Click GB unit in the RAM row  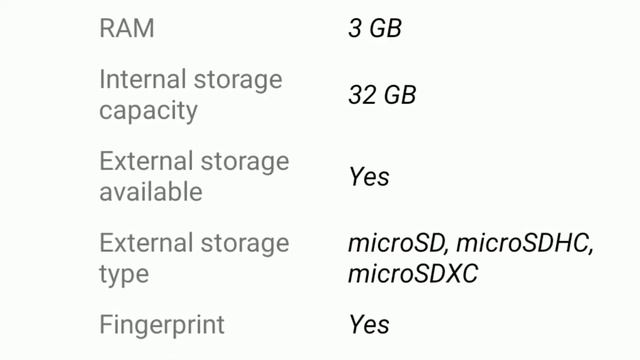point(386,28)
